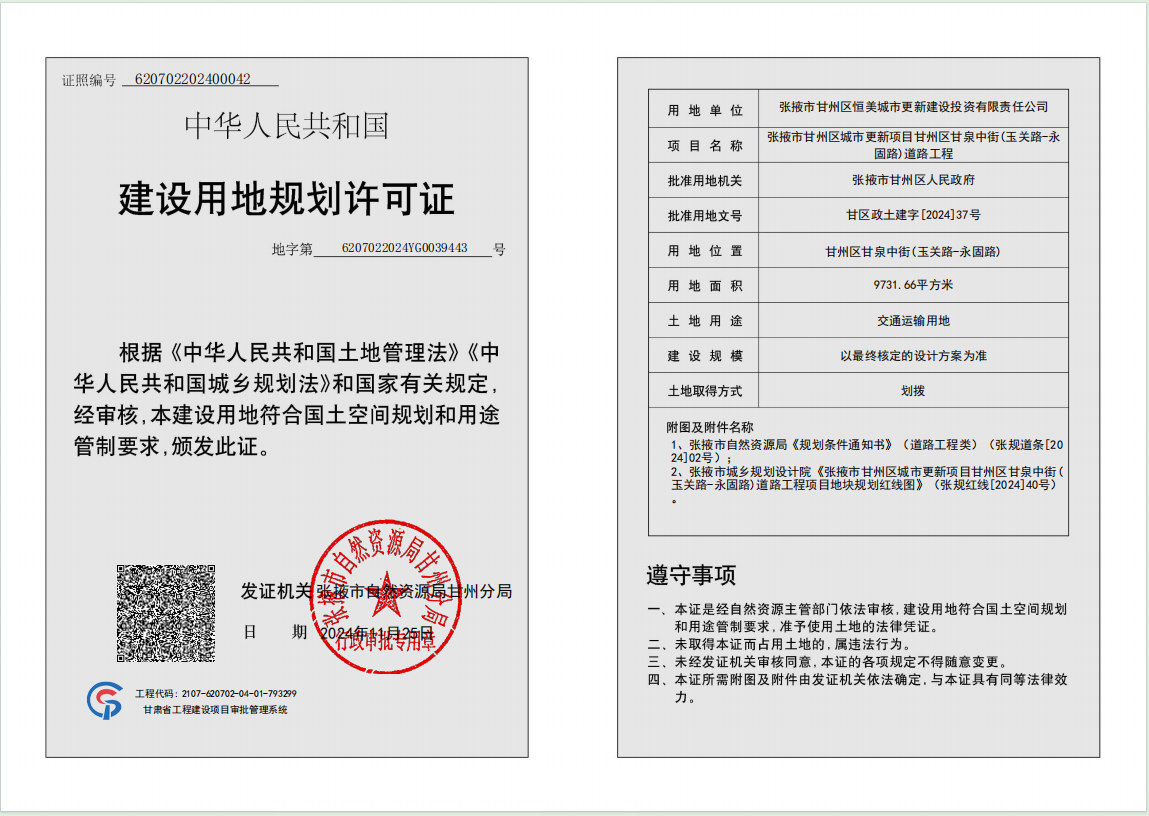Click the value 甘区政土建字[2024]37号
Viewport: 1149px width, 816px height.
point(914,215)
